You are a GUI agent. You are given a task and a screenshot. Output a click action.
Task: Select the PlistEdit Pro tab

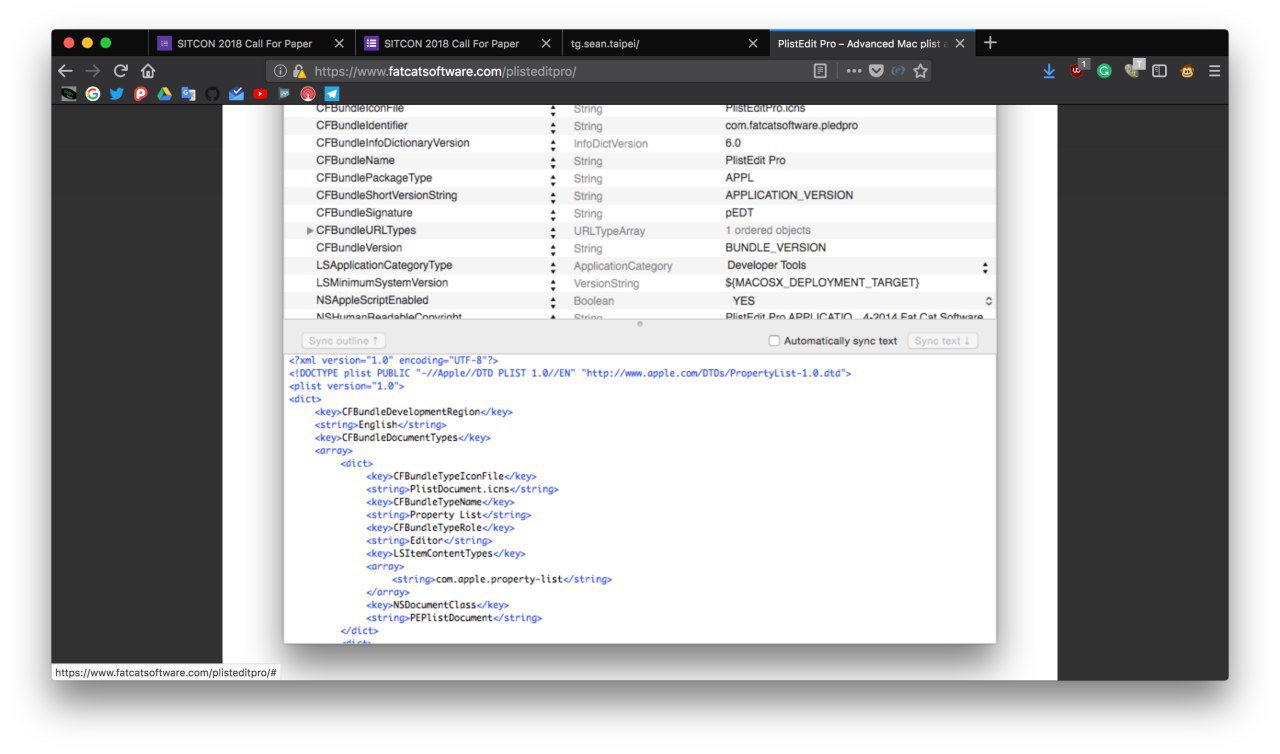click(x=870, y=43)
